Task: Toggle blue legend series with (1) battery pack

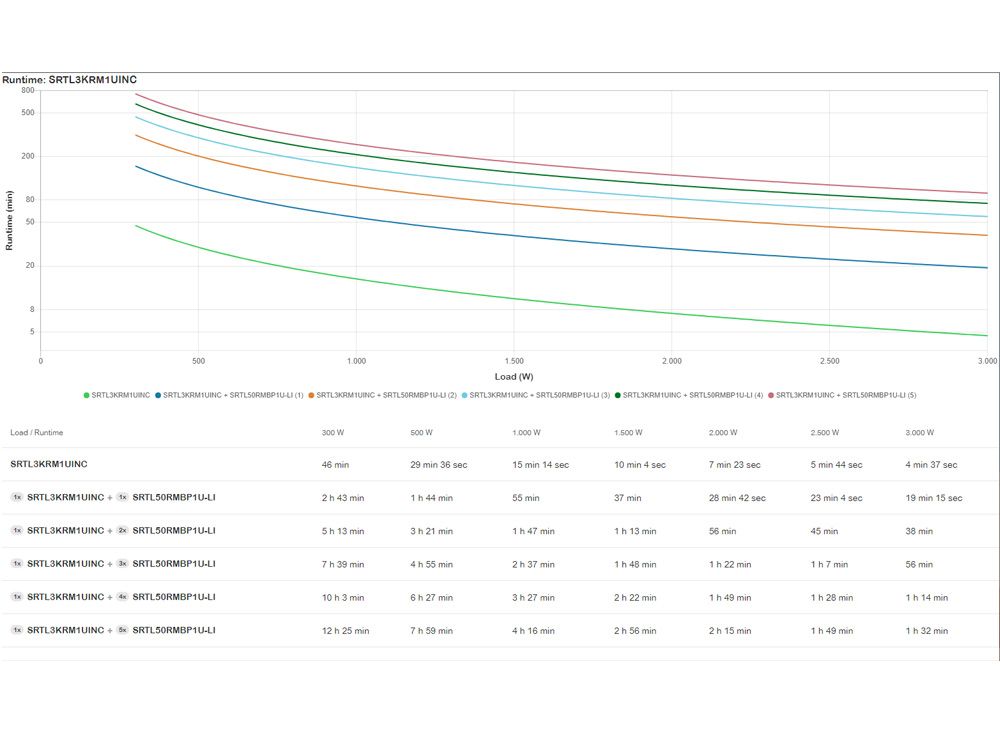Action: [x=229, y=395]
